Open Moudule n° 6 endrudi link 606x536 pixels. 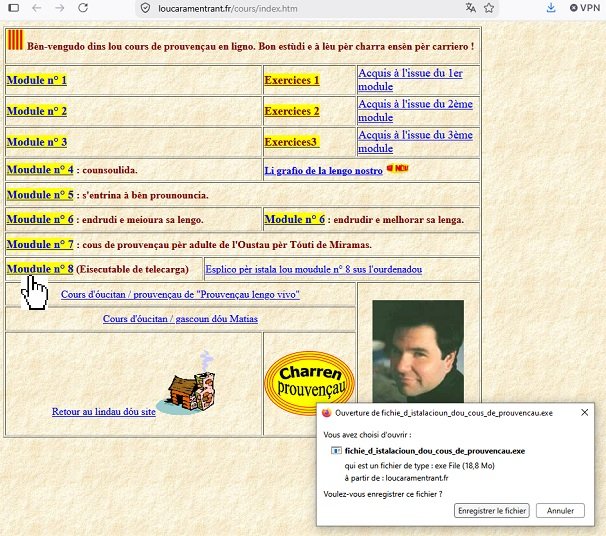(40, 220)
